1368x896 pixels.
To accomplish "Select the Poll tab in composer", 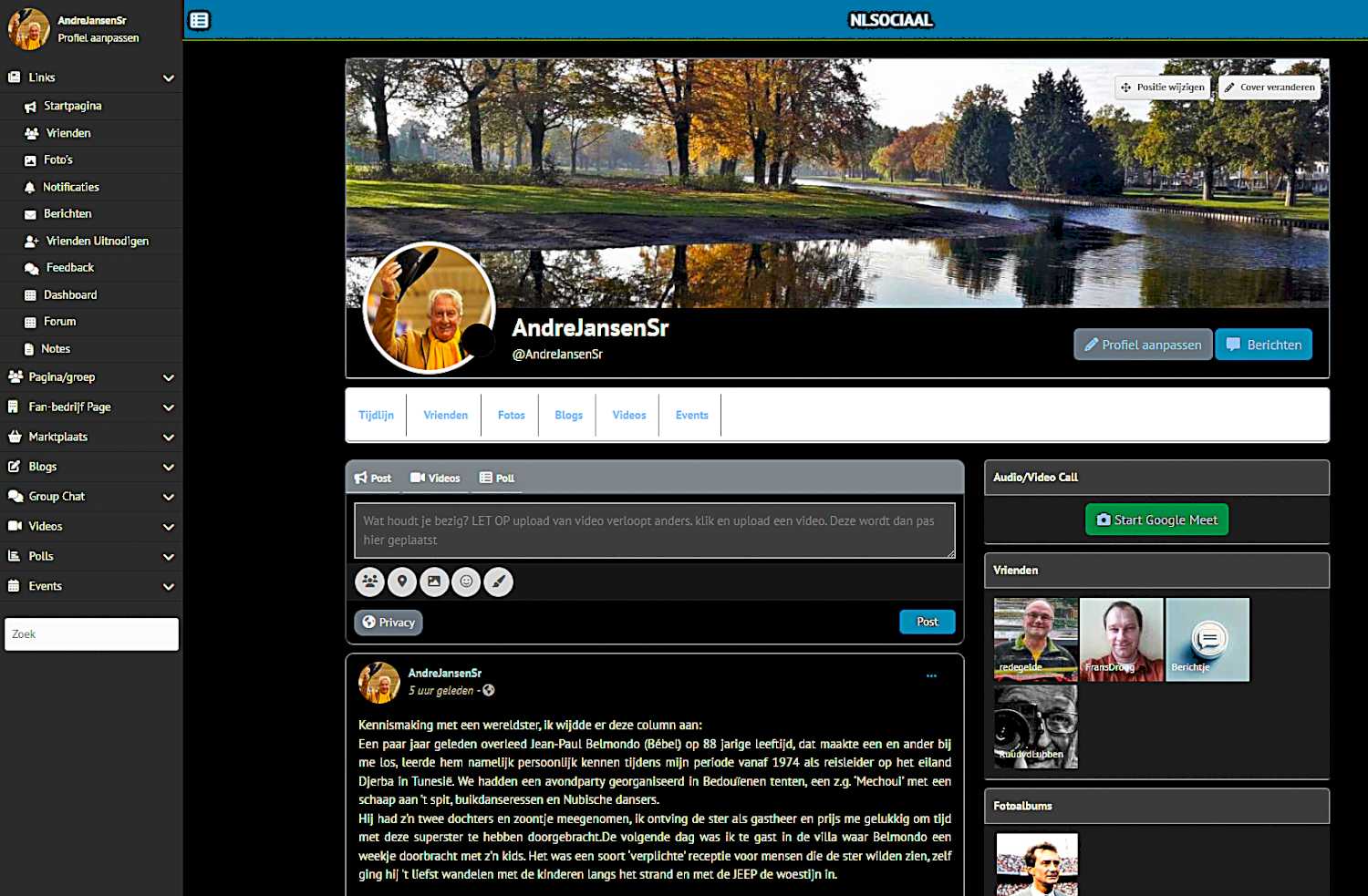I will click(497, 479).
